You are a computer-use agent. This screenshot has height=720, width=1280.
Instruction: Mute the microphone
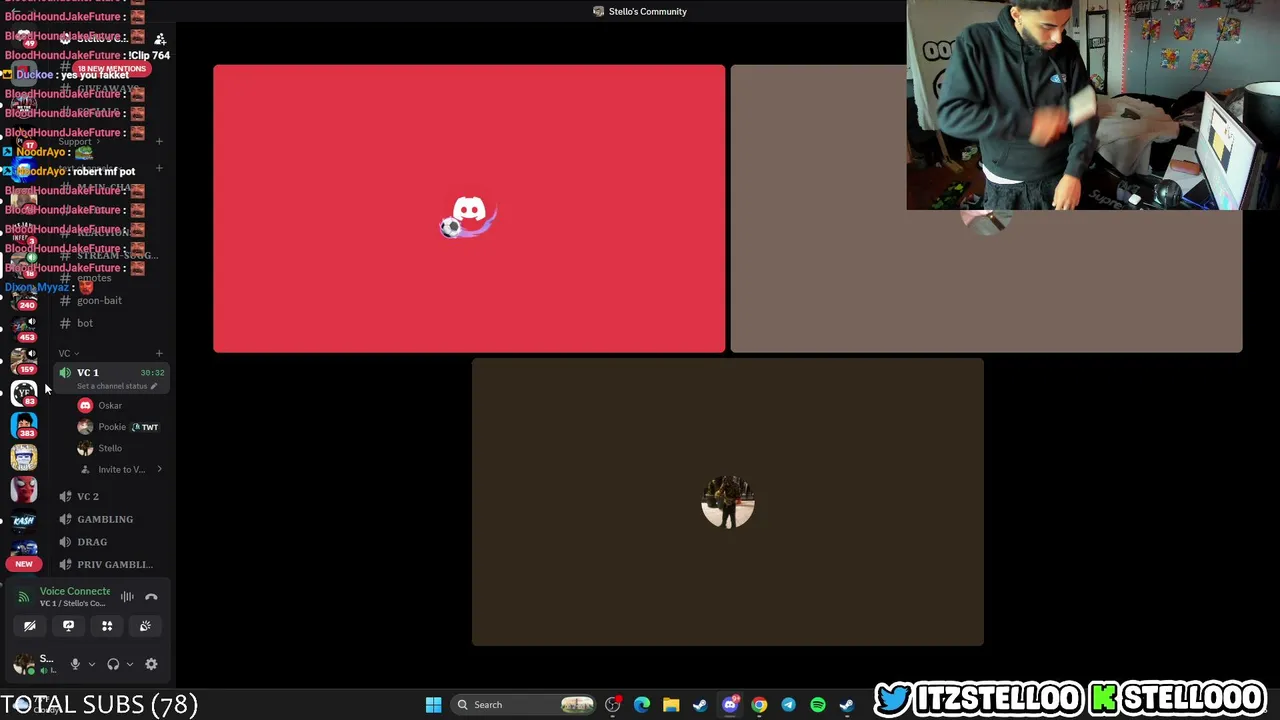coord(75,664)
